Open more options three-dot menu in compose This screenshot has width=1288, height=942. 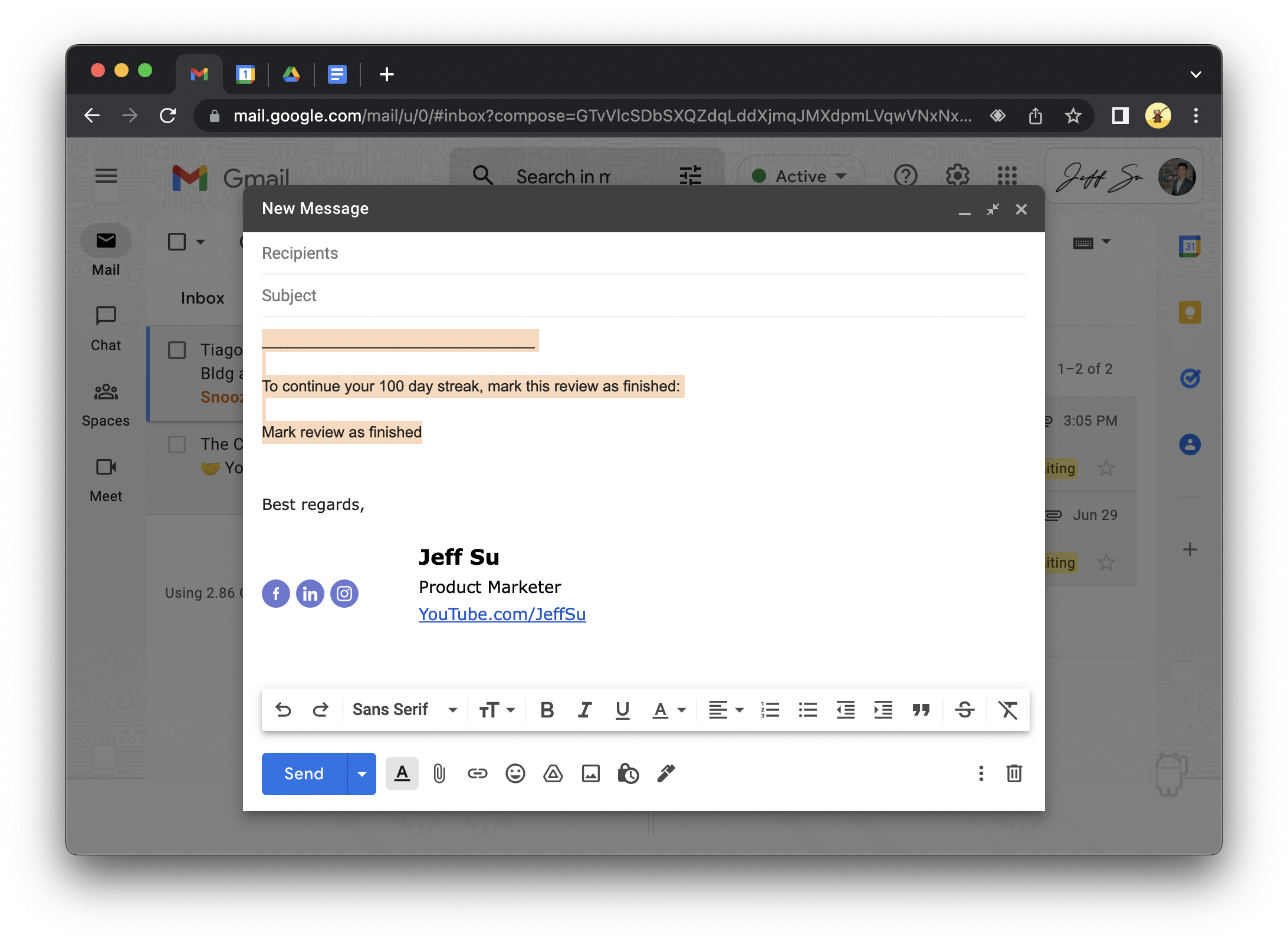tap(981, 773)
